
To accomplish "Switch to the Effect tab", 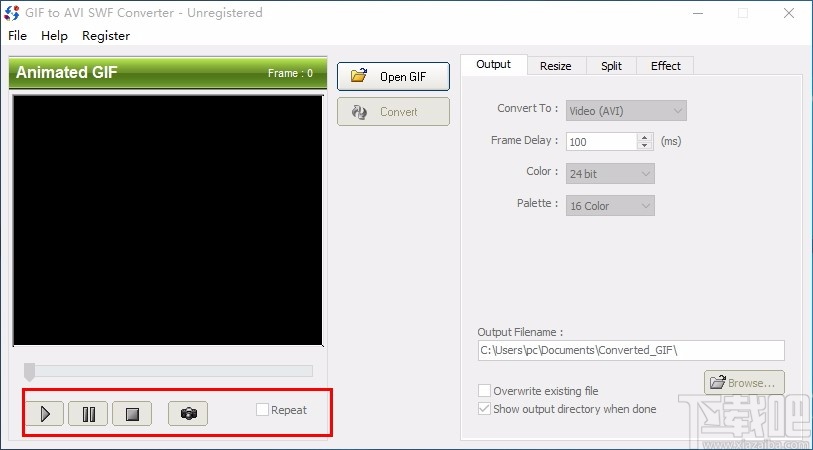I will click(665, 66).
